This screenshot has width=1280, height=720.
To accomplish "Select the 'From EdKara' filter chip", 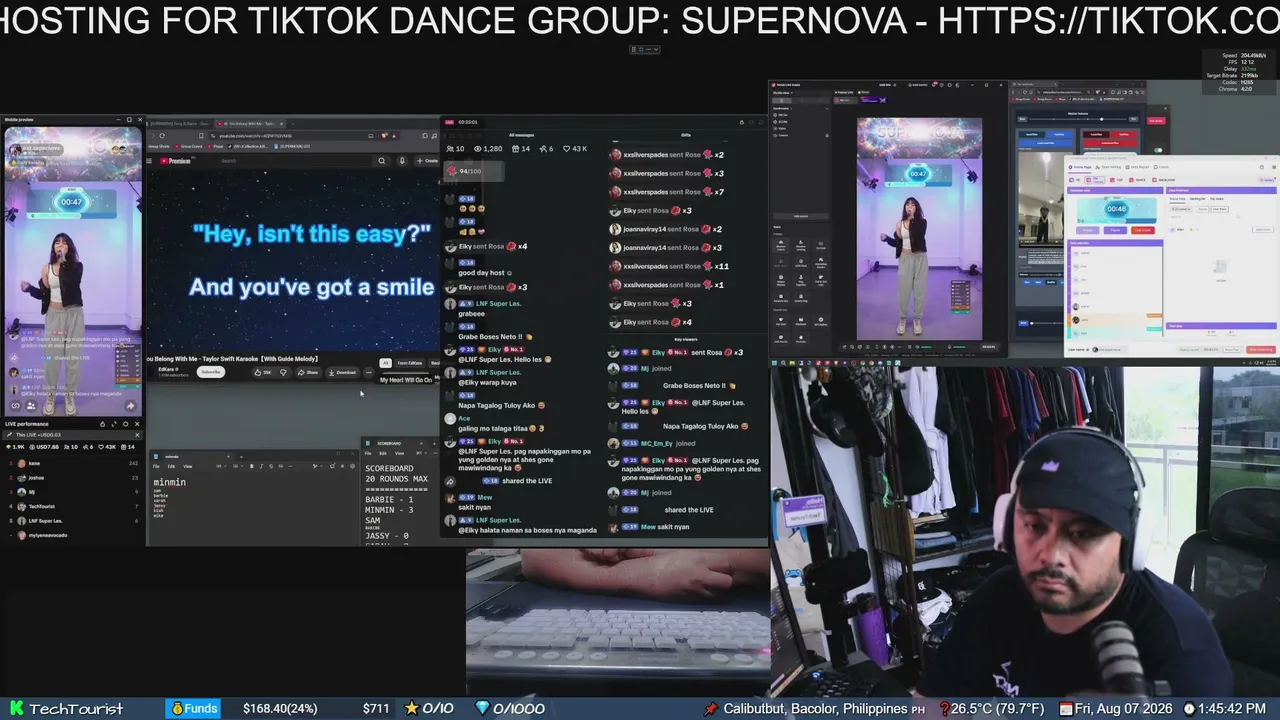I will click(409, 363).
